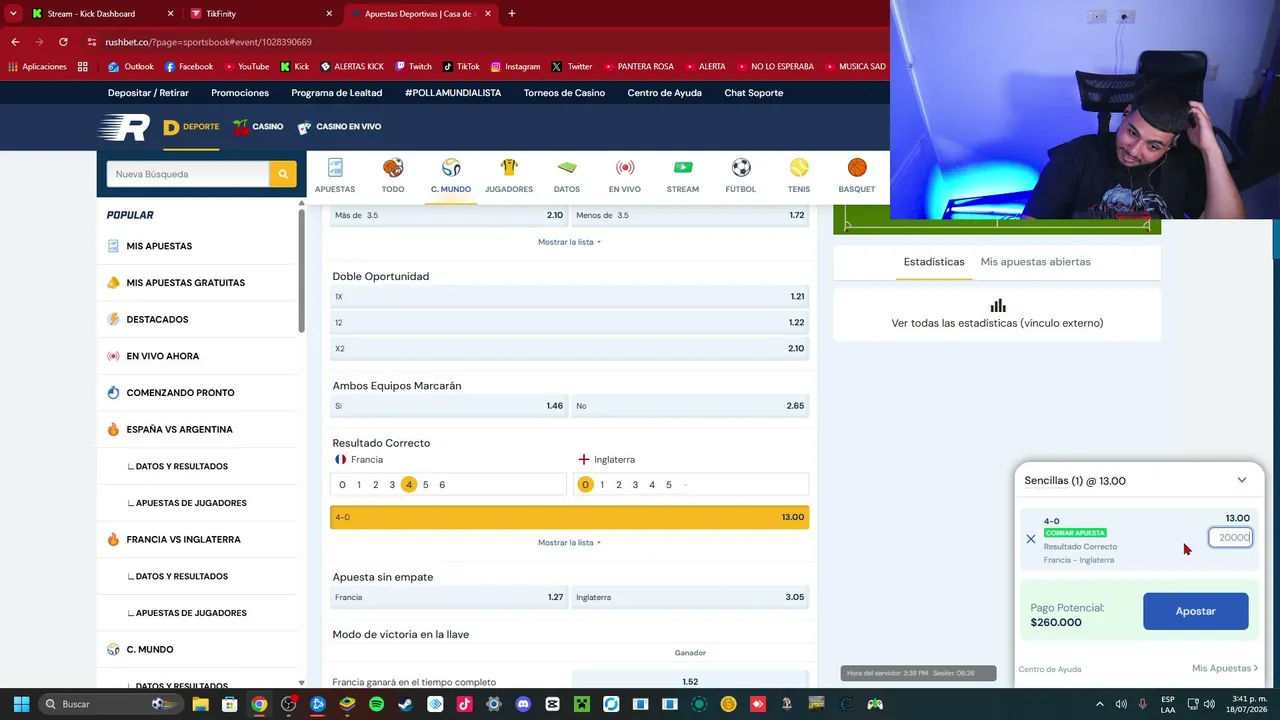Expand Mostrar la lista under Más de 3.5
The image size is (1280, 720).
pos(569,242)
